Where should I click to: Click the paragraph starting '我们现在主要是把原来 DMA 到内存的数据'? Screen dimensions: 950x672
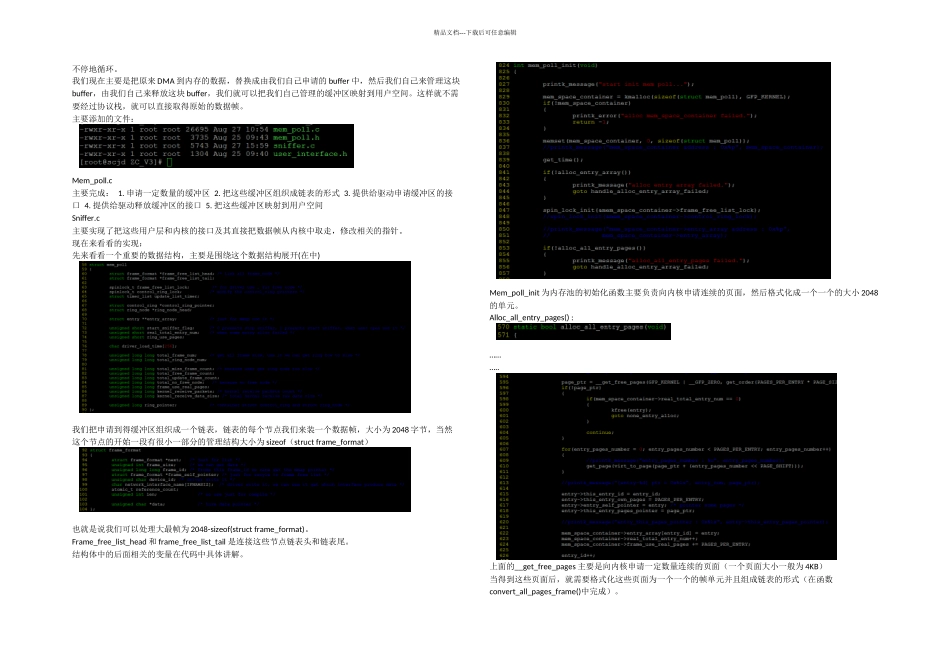pos(265,93)
